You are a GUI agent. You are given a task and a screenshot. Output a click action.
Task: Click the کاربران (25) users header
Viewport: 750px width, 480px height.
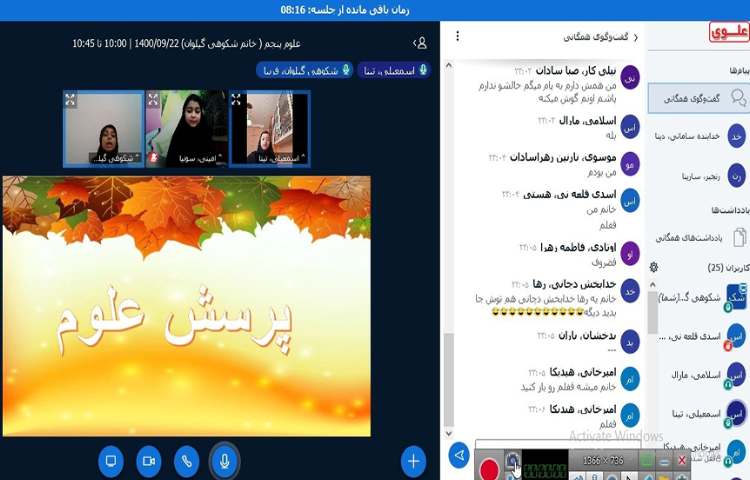pos(728,267)
